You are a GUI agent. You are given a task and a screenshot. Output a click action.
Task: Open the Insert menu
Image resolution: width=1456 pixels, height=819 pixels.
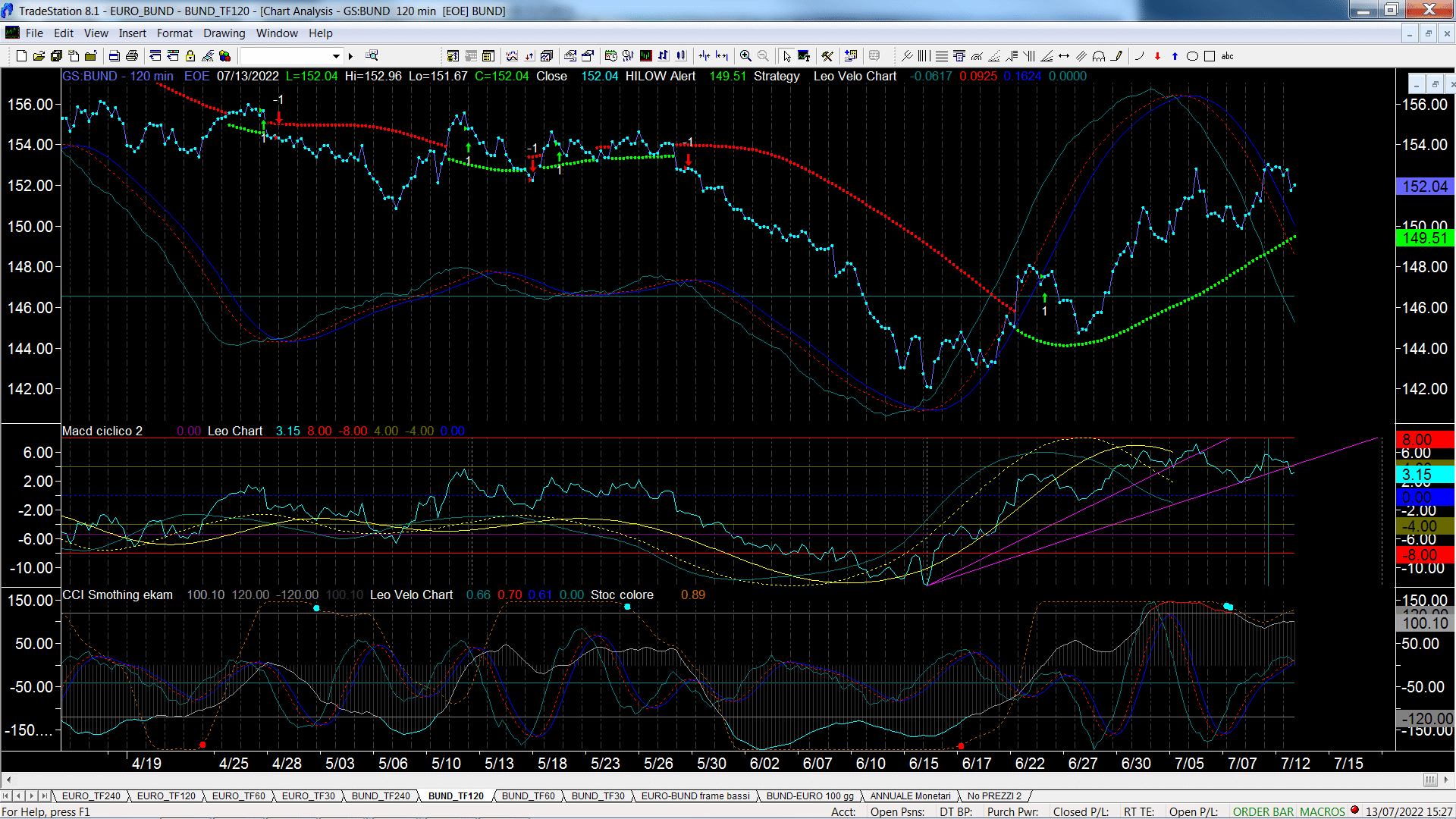click(x=132, y=33)
